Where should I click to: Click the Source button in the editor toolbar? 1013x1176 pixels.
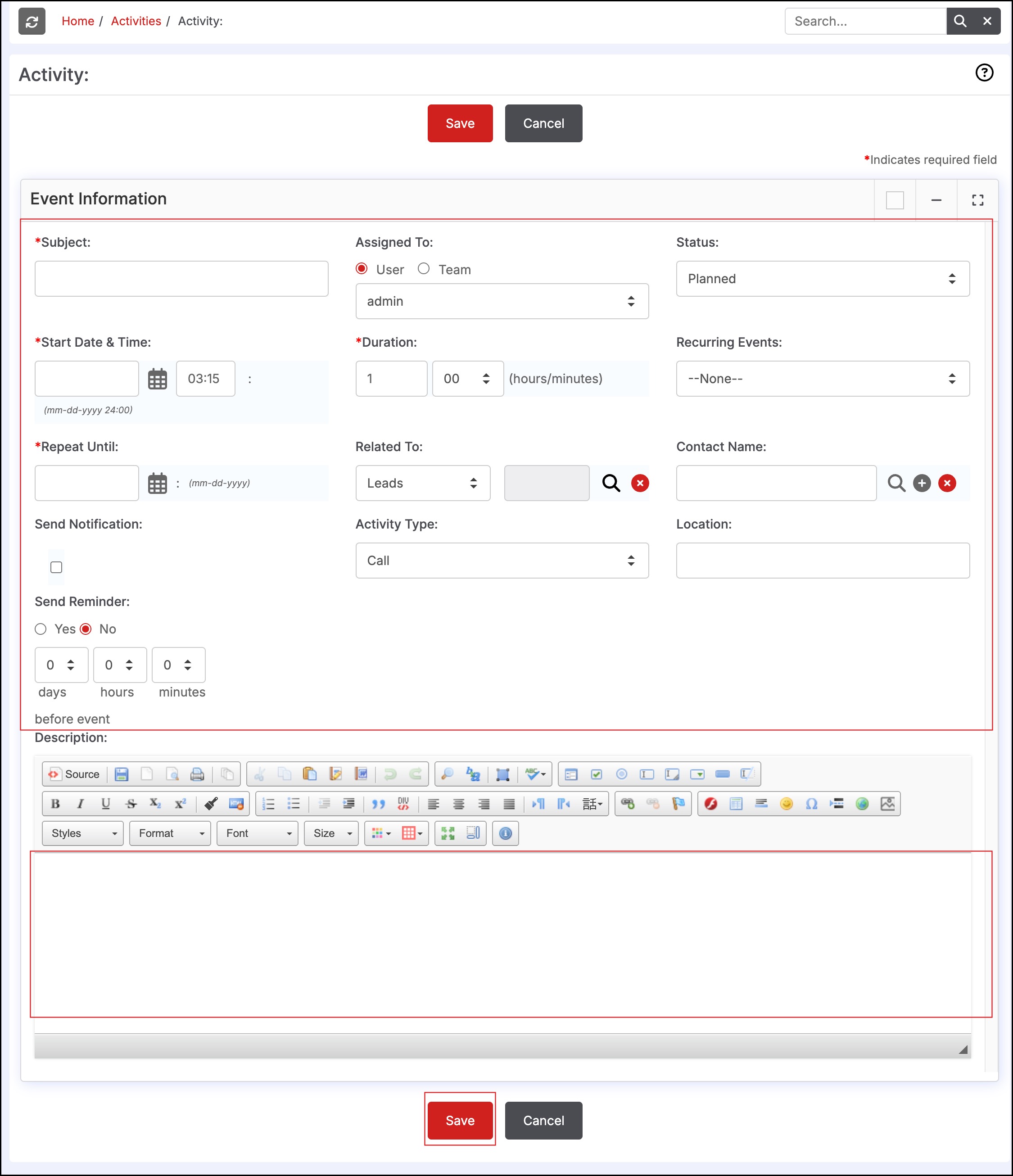click(x=74, y=774)
